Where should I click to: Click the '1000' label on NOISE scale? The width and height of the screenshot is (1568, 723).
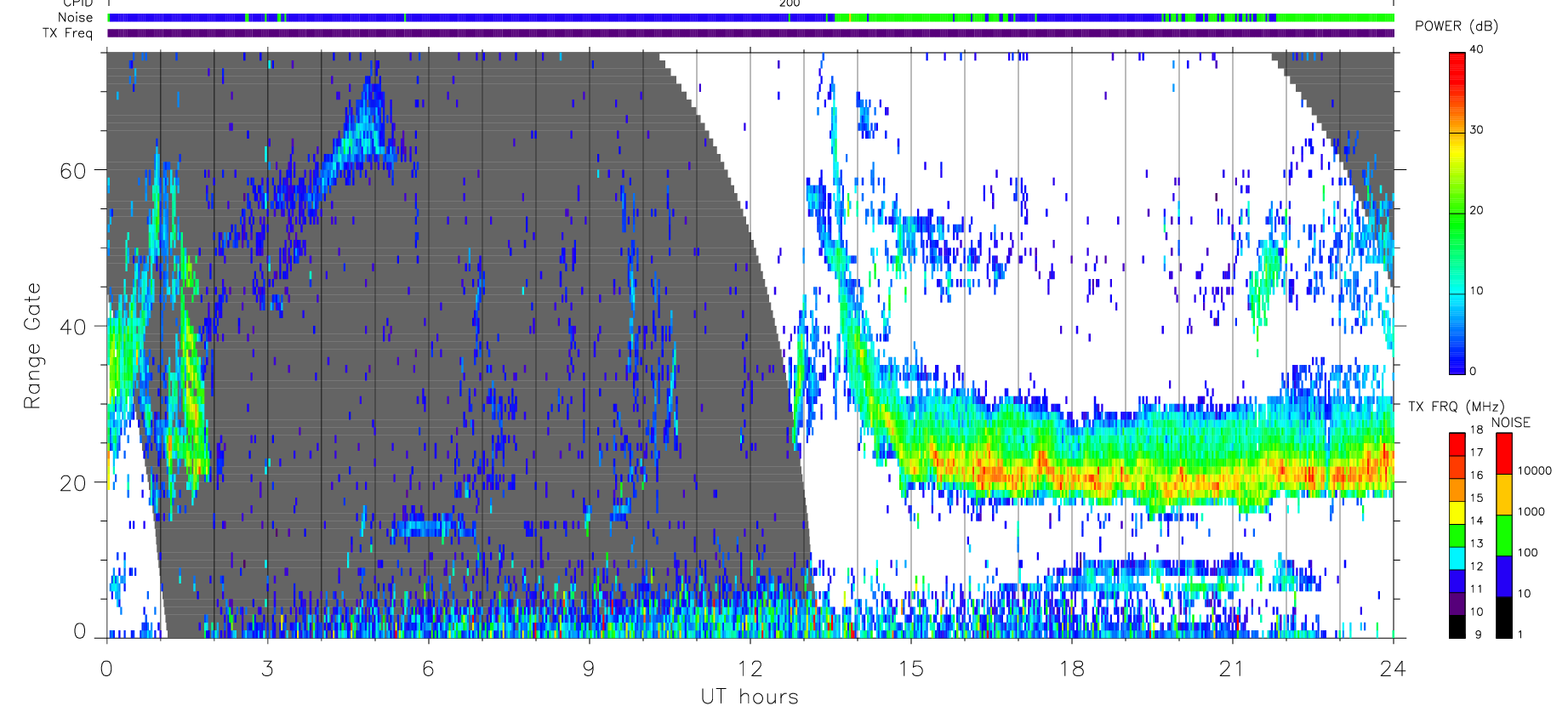click(1531, 511)
